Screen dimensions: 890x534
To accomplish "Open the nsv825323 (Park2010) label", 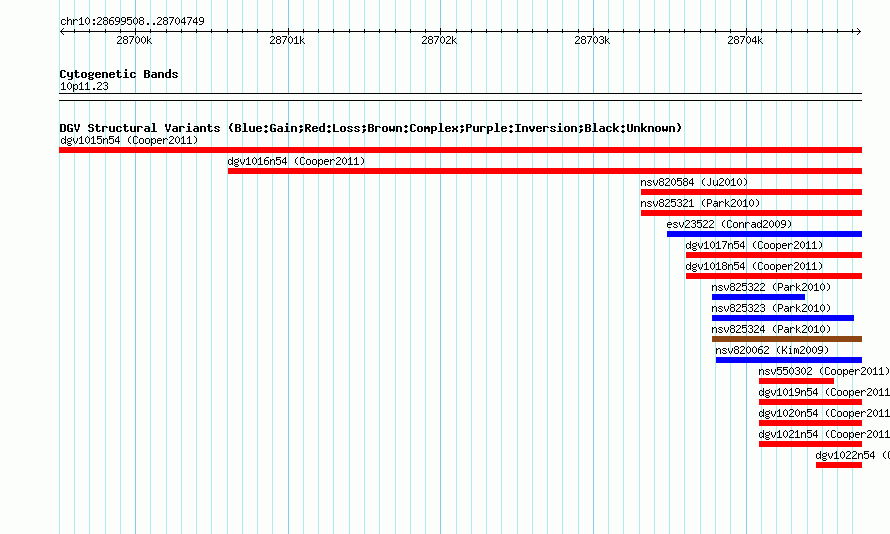I will point(771,308).
